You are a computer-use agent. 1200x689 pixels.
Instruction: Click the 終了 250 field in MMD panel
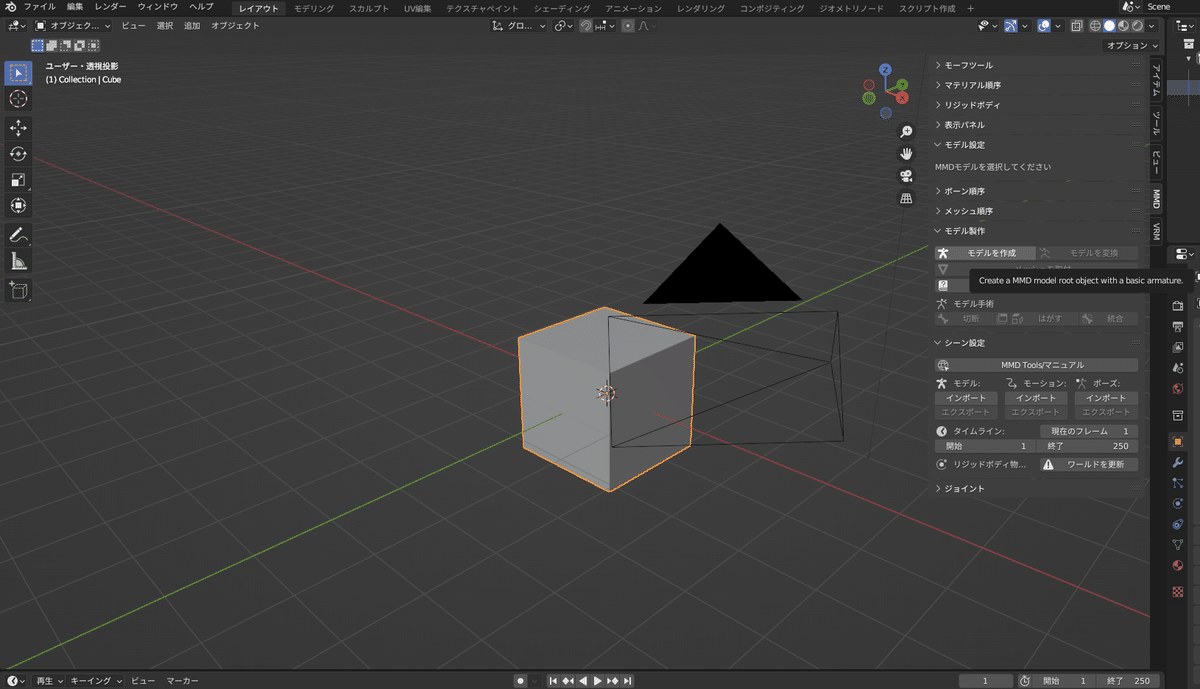pyautogui.click(x=1088, y=446)
